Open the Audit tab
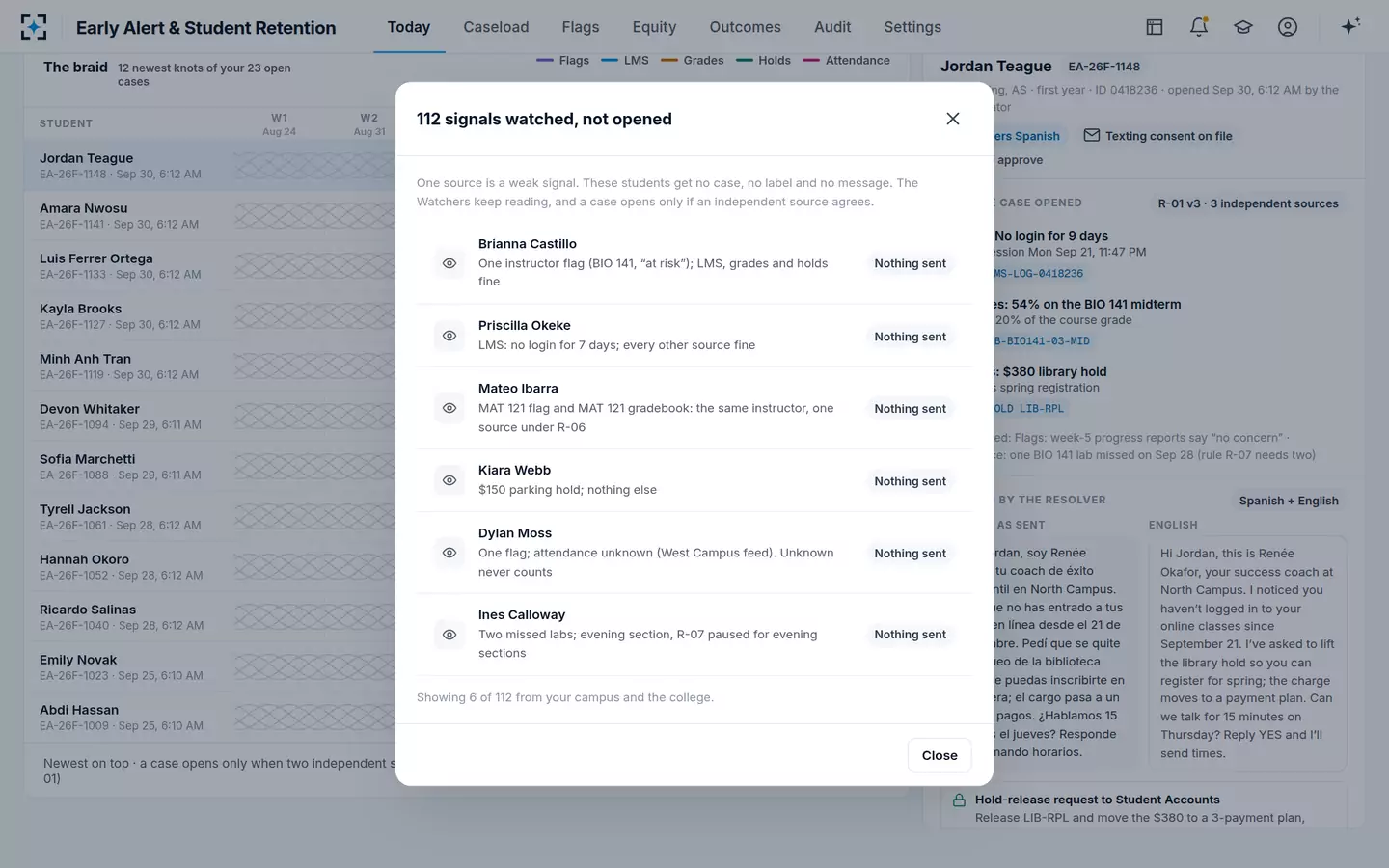 click(x=832, y=27)
